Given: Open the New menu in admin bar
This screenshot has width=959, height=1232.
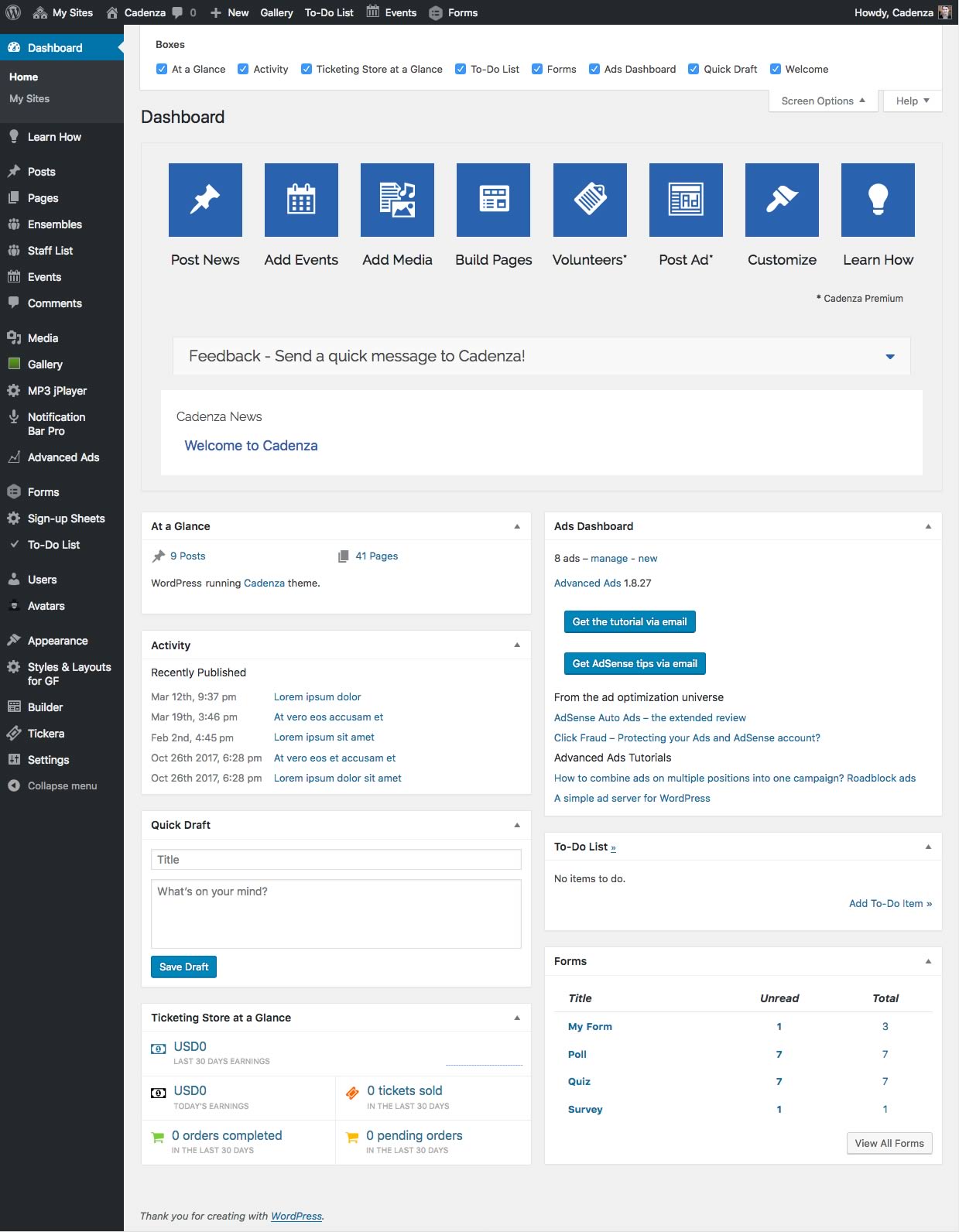Looking at the screenshot, I should point(230,12).
